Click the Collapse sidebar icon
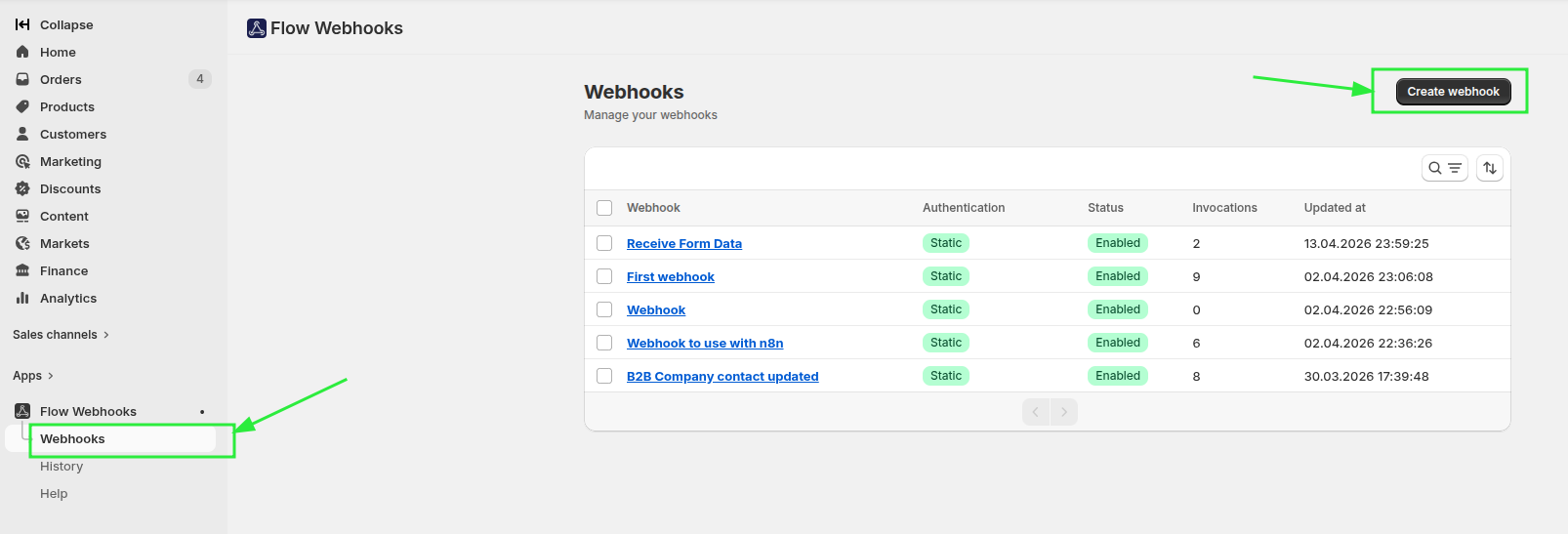 [x=22, y=24]
